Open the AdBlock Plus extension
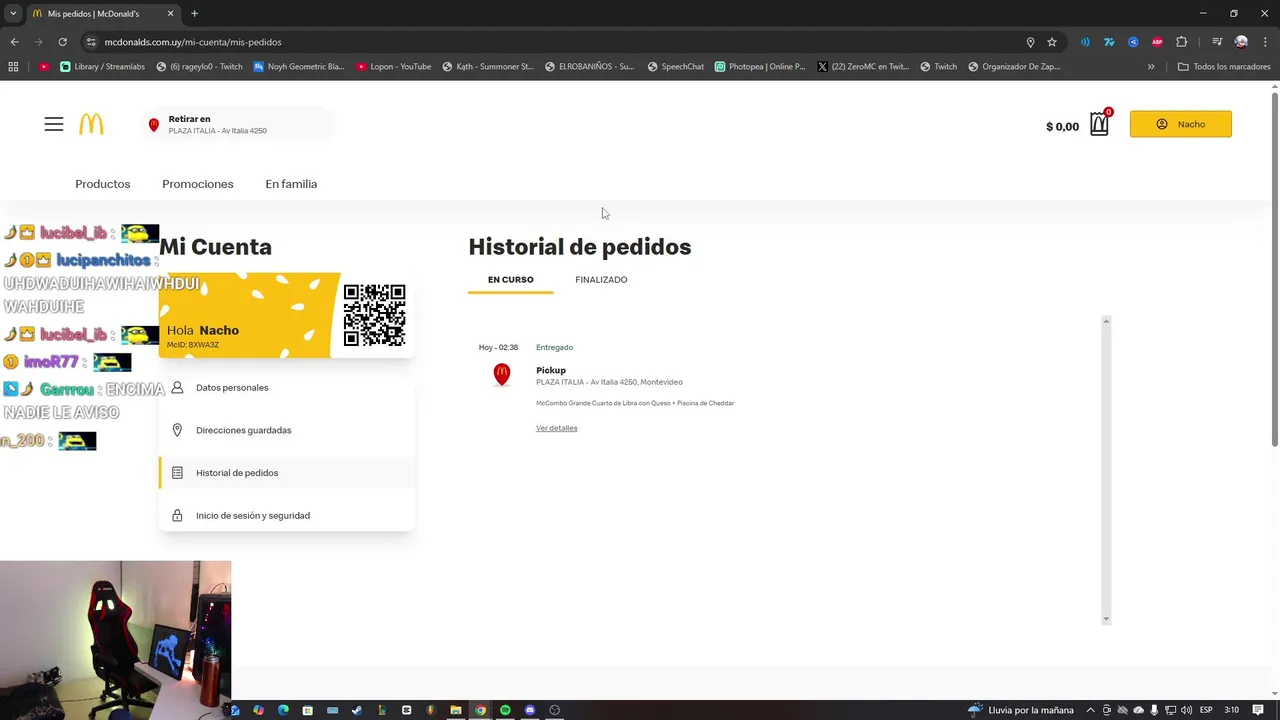1280x720 pixels. point(1157,42)
